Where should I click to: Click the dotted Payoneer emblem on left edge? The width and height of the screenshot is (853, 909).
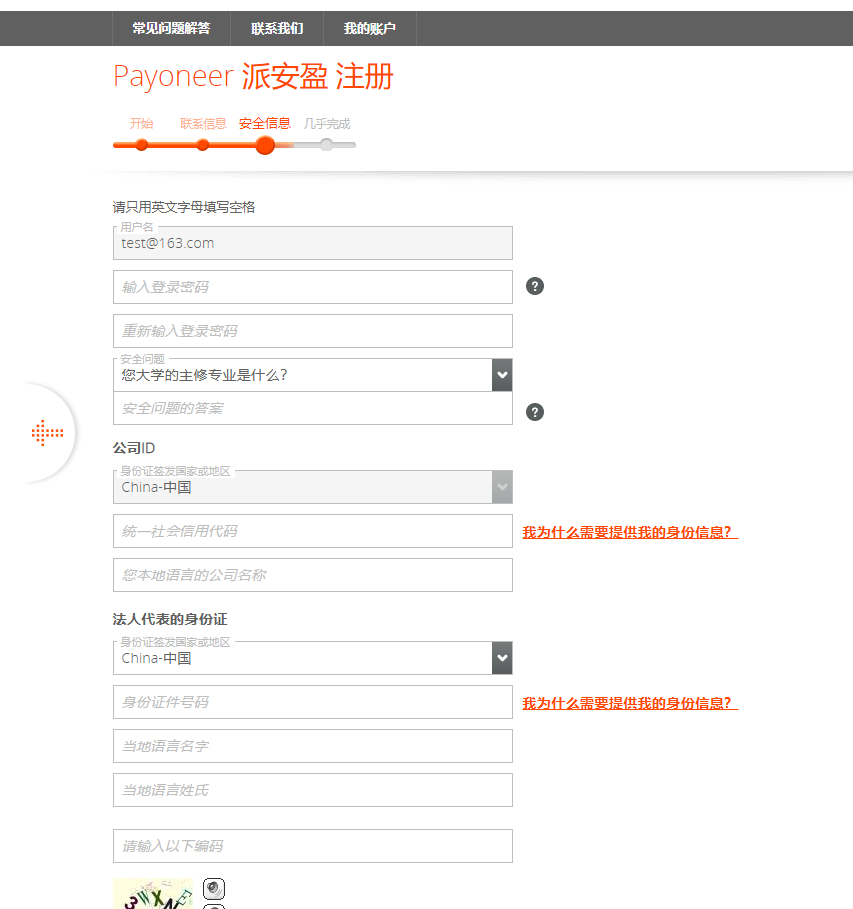click(48, 432)
